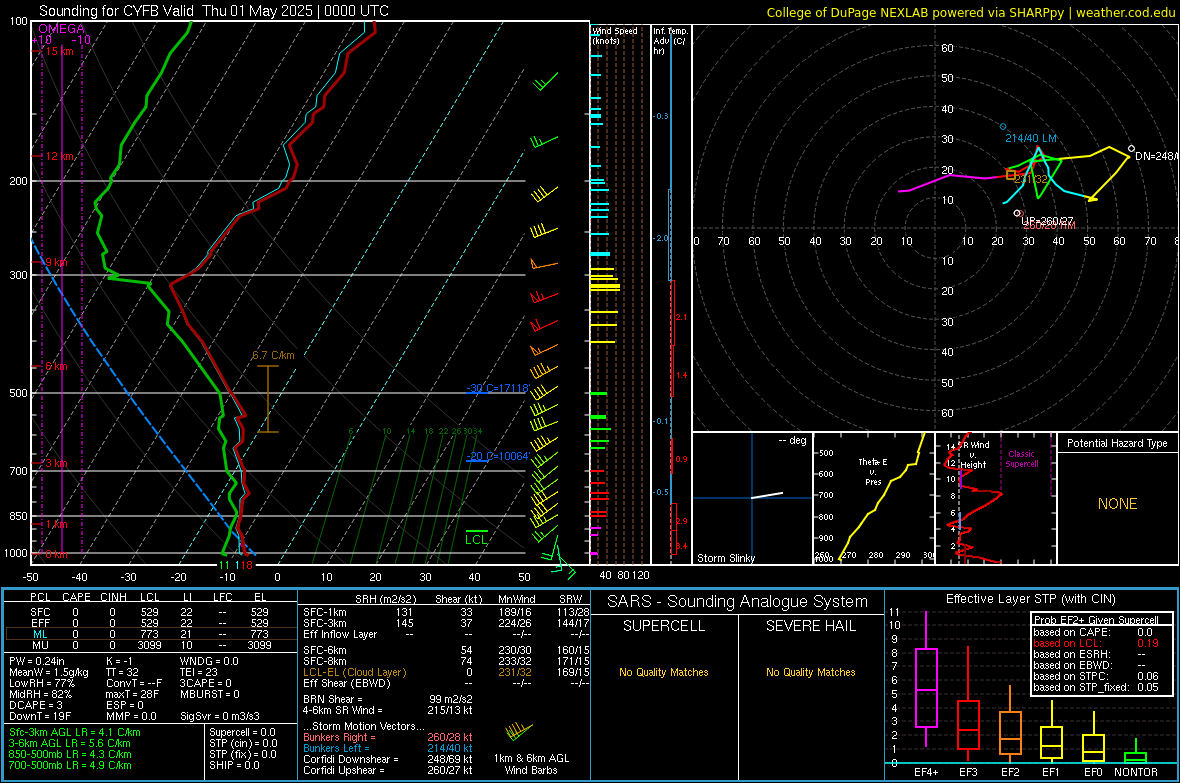This screenshot has height=783, width=1180.
Task: Select the SFC-6km kinematics row
Action: (x=446, y=650)
